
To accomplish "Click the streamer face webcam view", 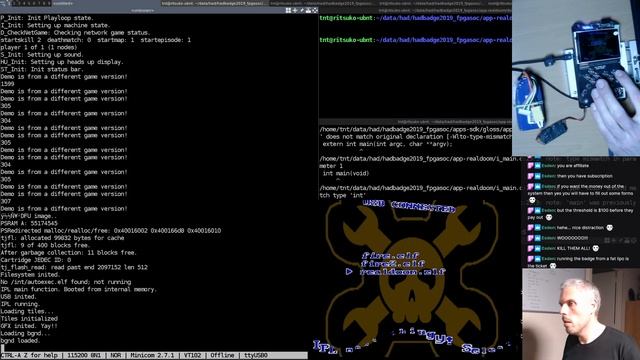I will (581, 314).
